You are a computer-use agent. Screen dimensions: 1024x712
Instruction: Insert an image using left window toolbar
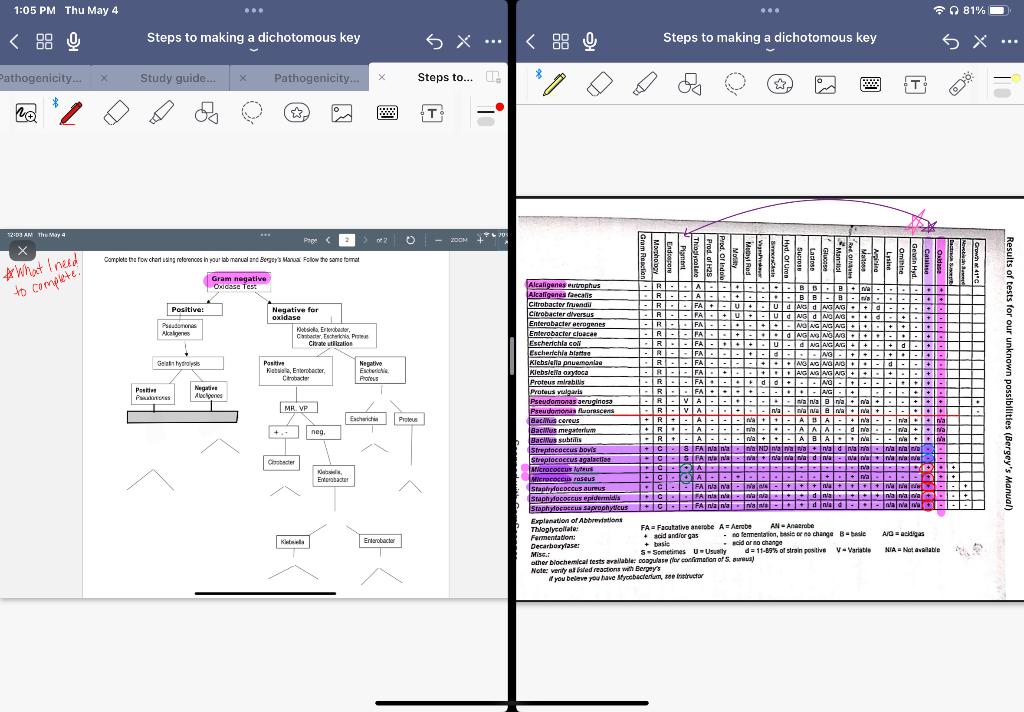tap(342, 113)
